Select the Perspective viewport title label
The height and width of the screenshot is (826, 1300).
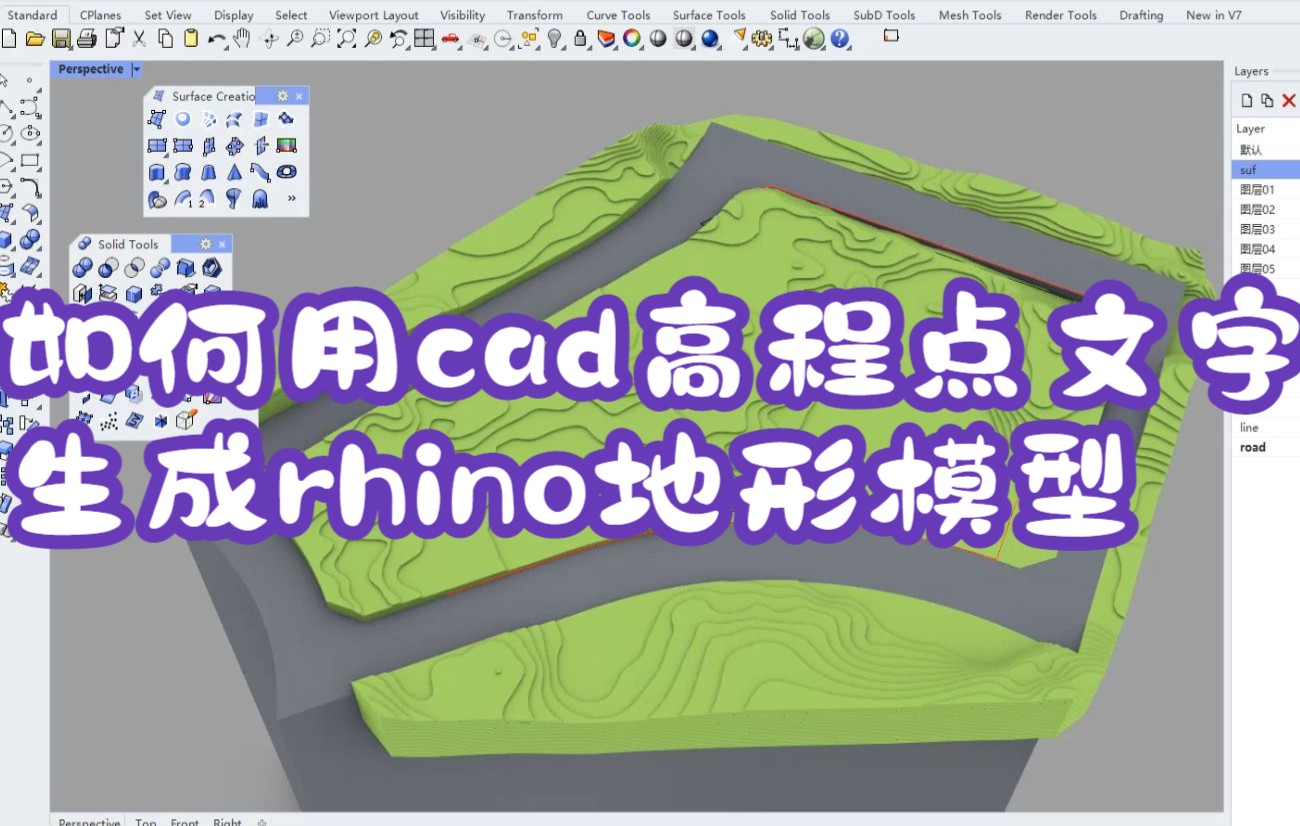tap(91, 69)
